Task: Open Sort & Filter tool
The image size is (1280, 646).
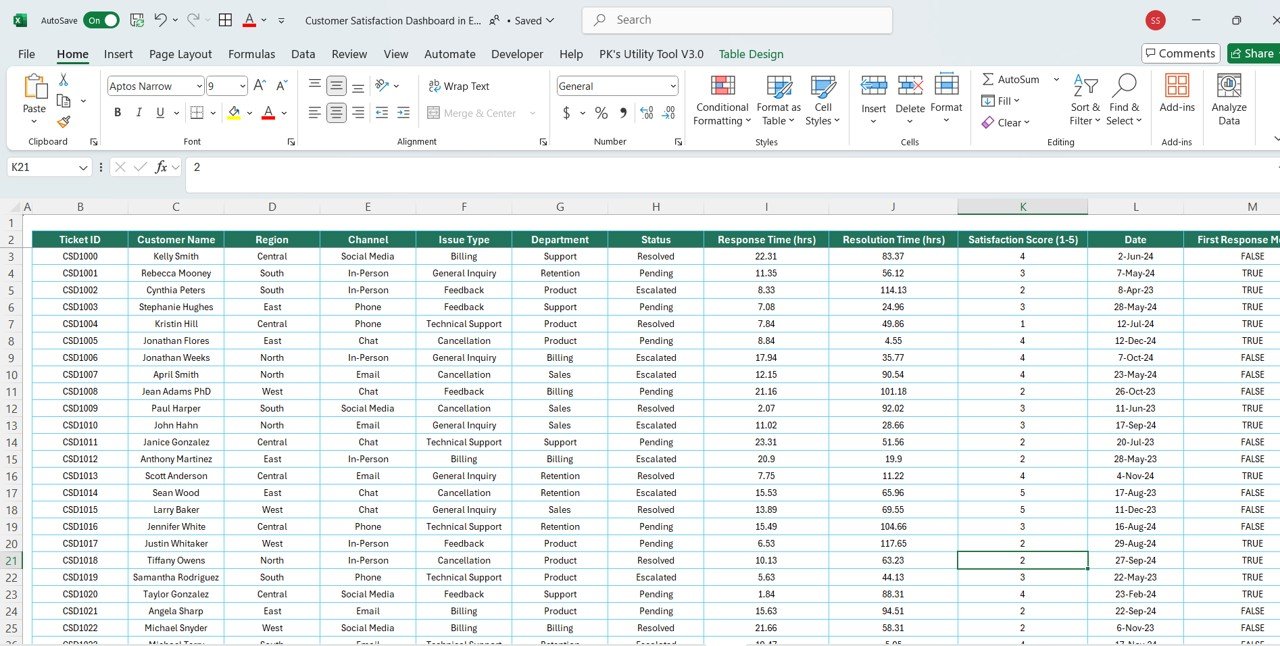Action: click(x=1085, y=100)
